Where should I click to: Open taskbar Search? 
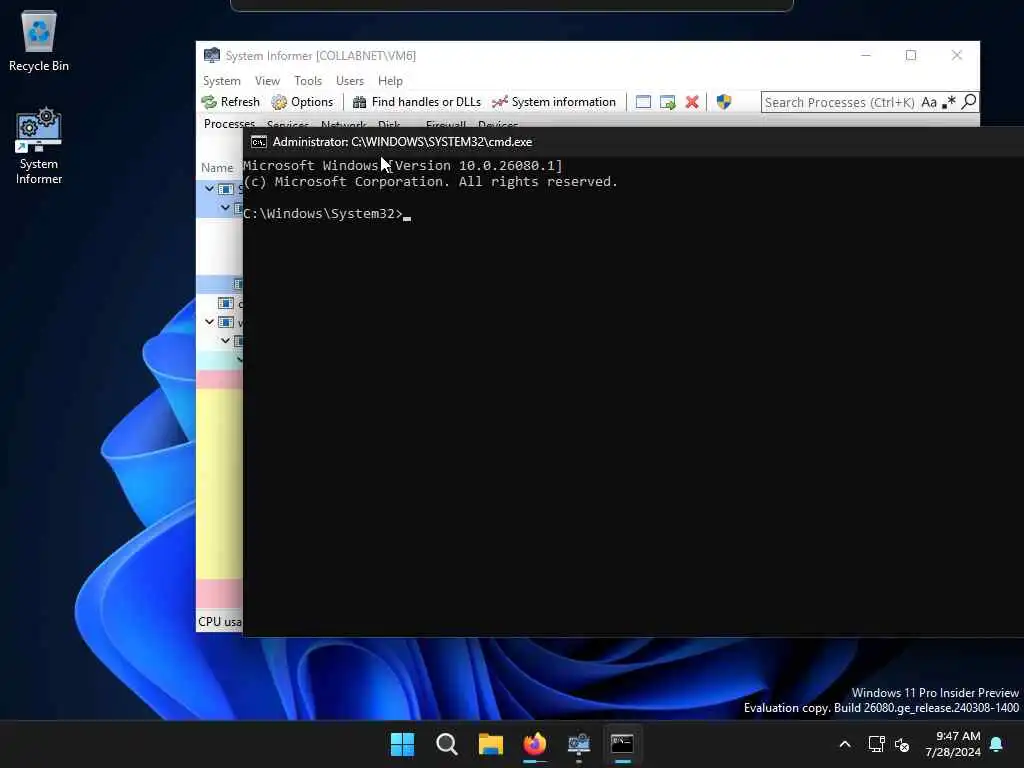click(x=447, y=744)
